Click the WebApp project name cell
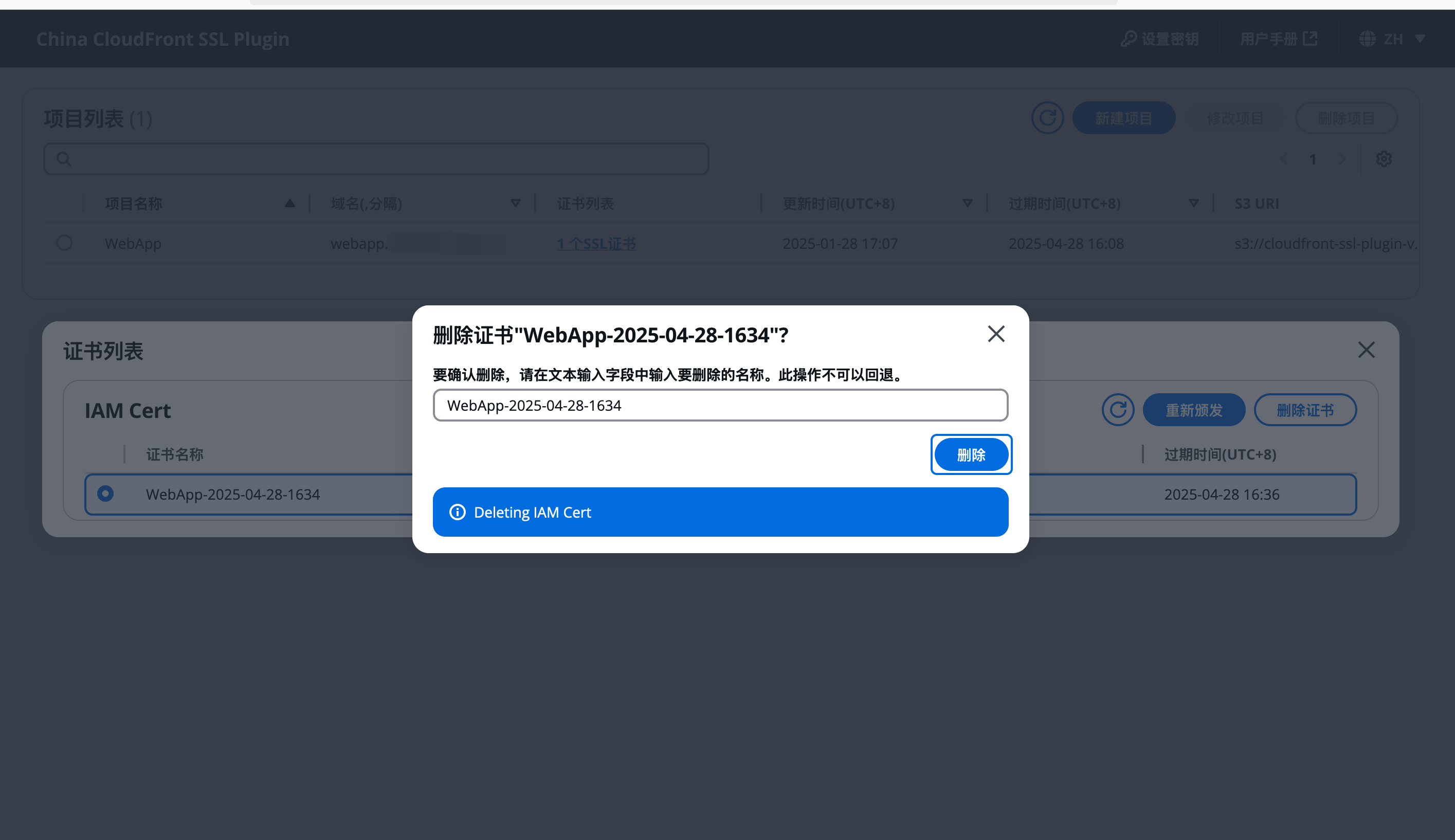Screen dimensions: 1455x840 coord(133,244)
